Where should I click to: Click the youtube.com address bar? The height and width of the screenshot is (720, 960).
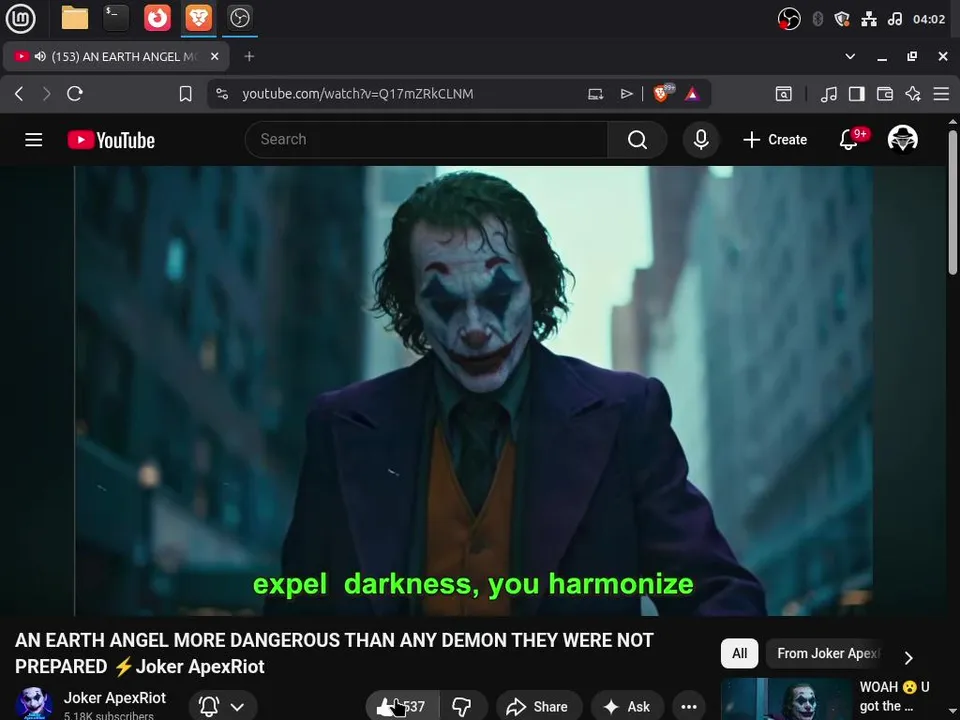click(358, 94)
